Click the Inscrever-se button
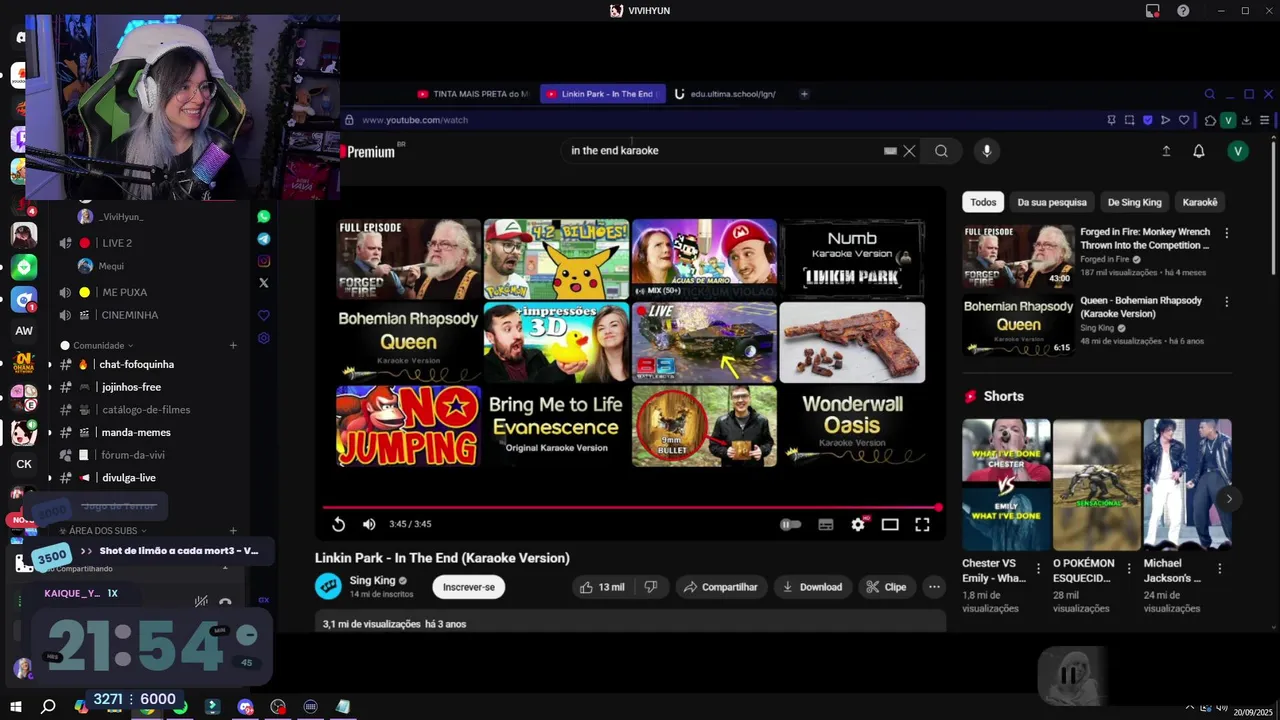Viewport: 1280px width, 720px height. [x=469, y=587]
